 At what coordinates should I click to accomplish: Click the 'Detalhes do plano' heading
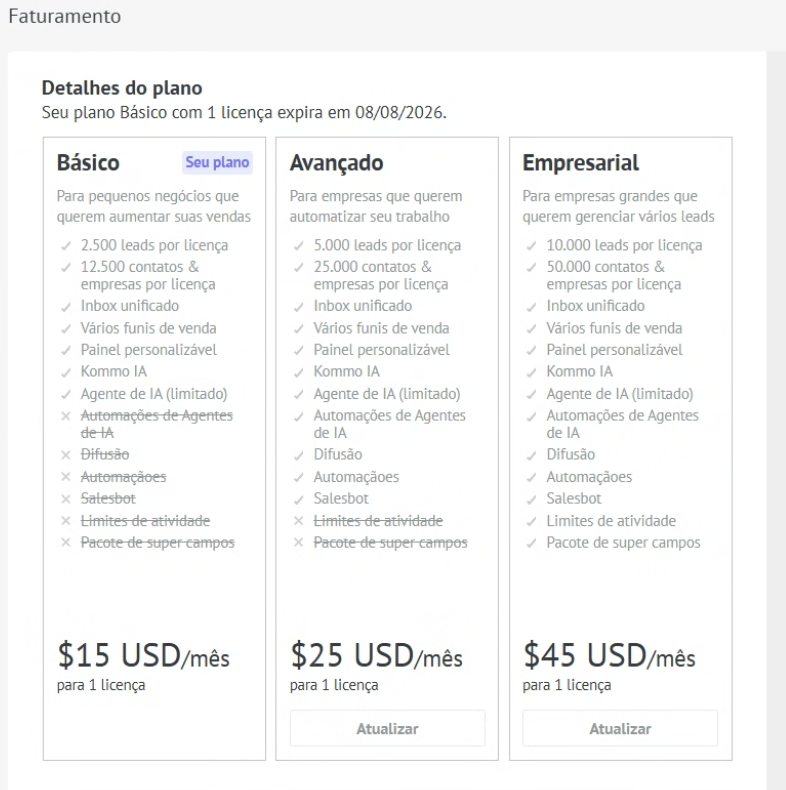122,89
